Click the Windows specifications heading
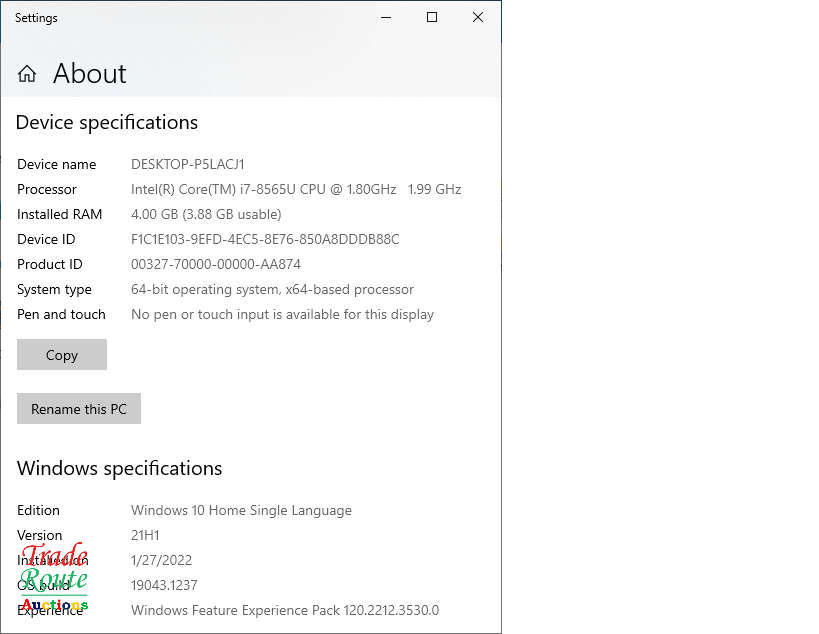 pos(119,468)
